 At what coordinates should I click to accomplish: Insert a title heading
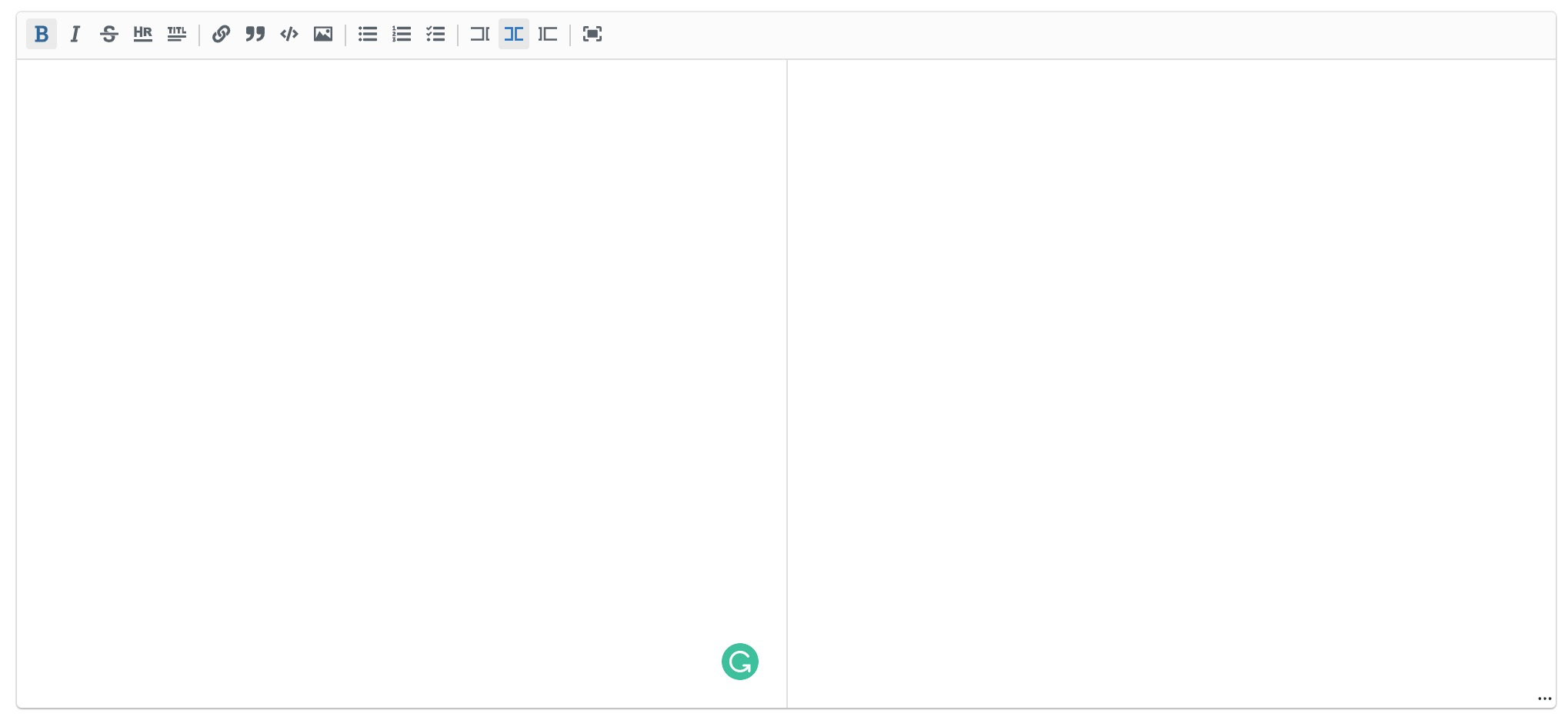[x=177, y=34]
